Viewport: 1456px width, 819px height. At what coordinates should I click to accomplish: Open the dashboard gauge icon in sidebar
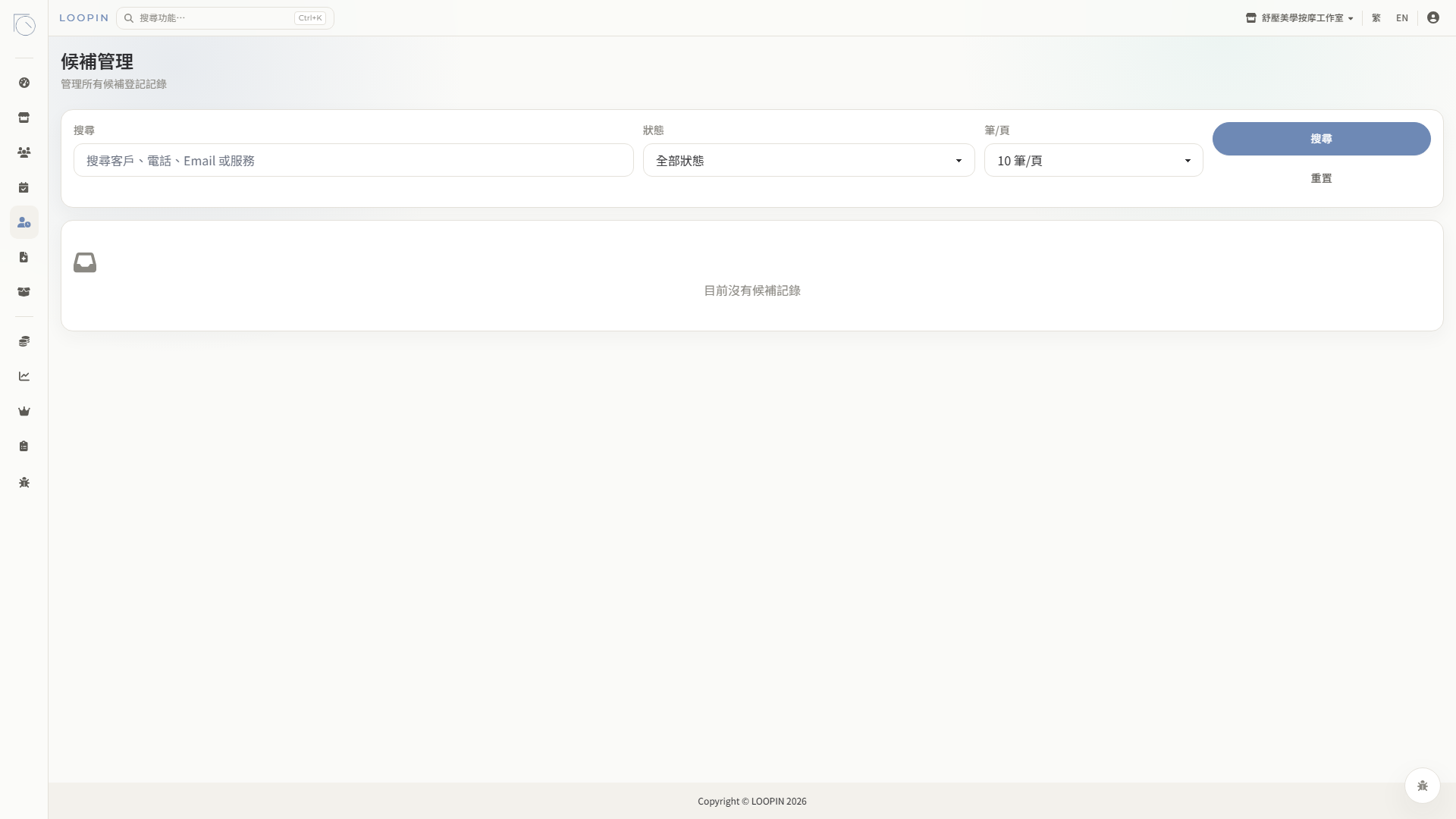[x=24, y=83]
